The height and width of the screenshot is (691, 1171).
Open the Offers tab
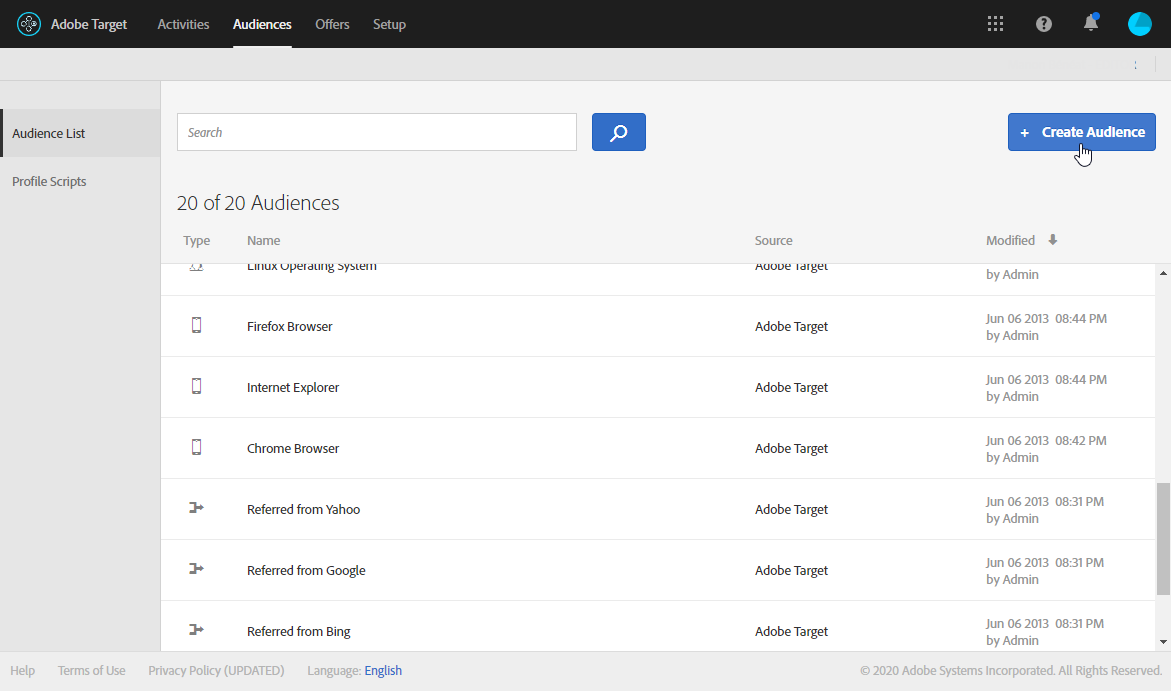332,24
